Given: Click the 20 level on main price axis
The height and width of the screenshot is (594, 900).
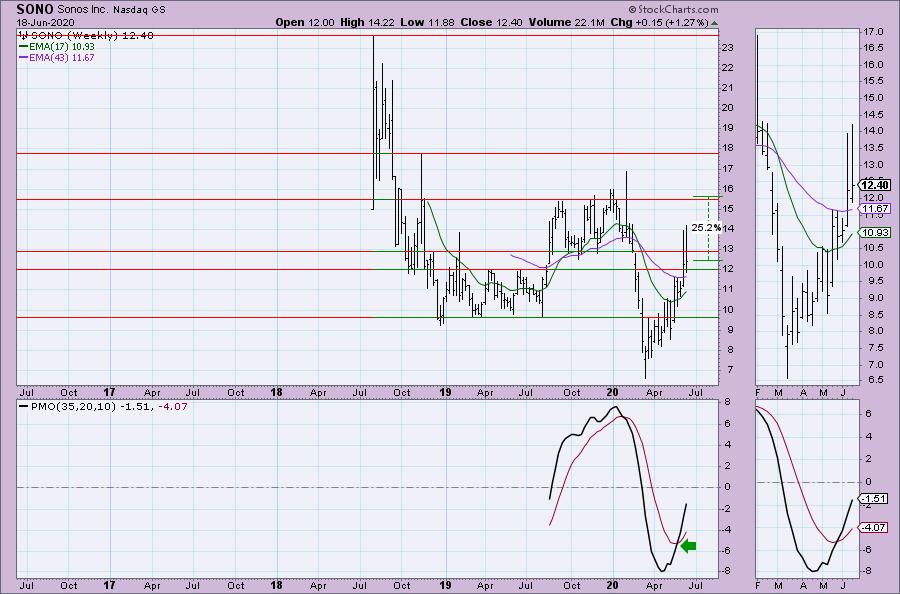Looking at the screenshot, I should tap(727, 108).
